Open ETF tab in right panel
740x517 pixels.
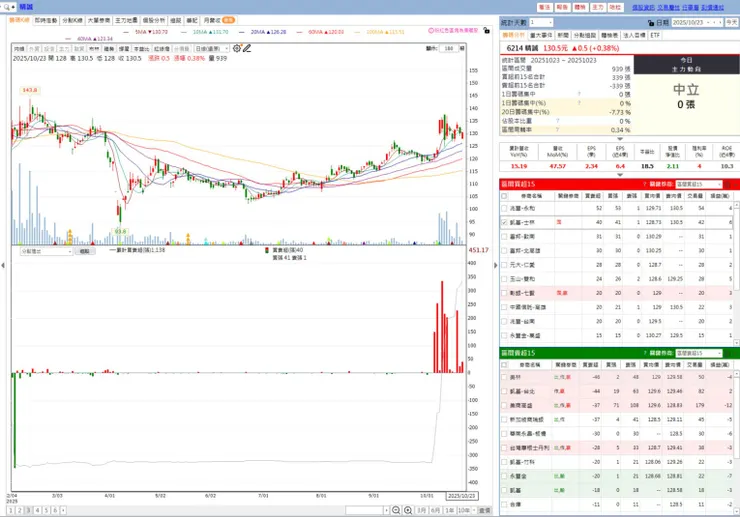[x=655, y=35]
